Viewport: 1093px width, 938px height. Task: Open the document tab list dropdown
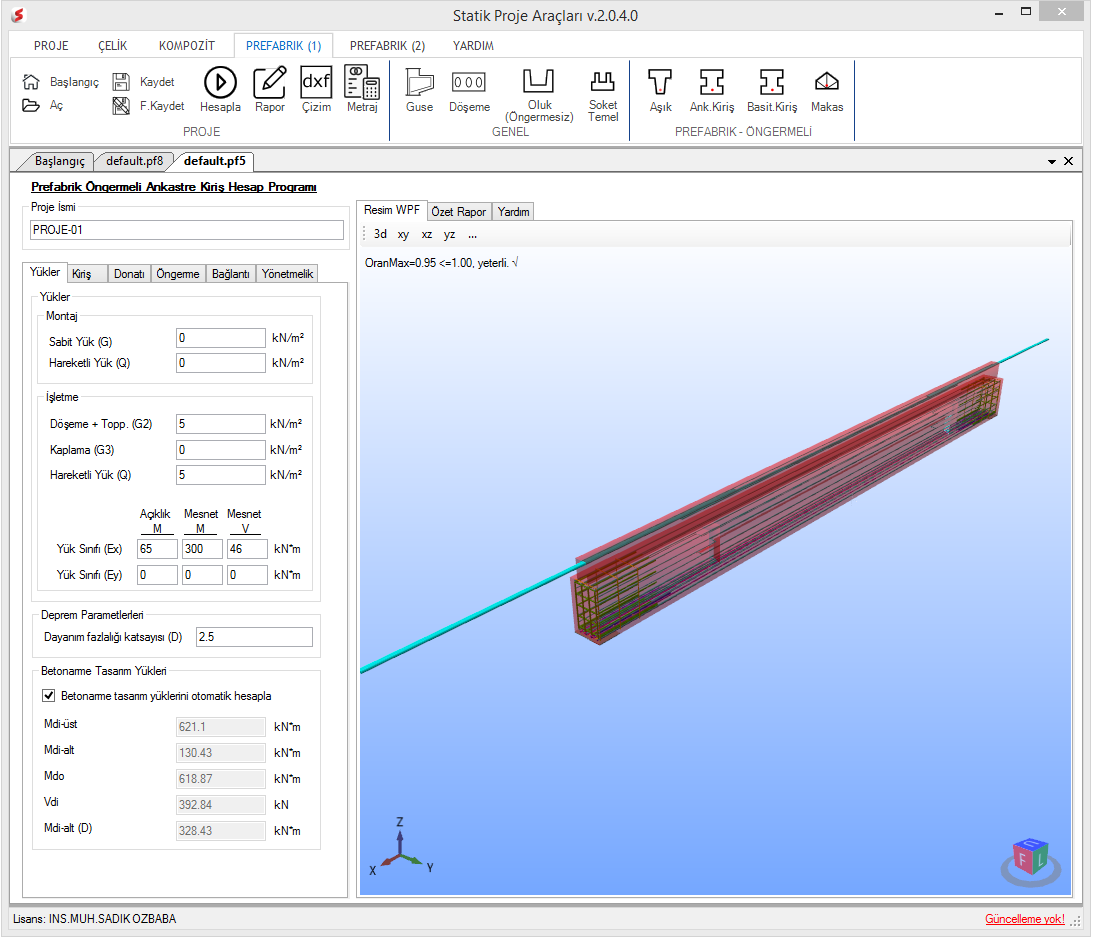(1052, 162)
